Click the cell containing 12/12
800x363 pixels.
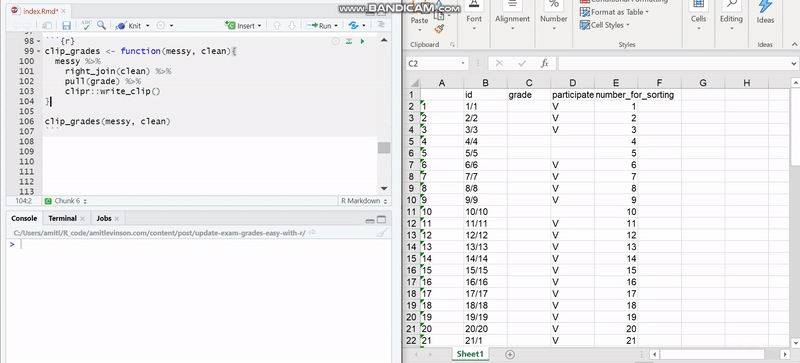click(x=486, y=235)
